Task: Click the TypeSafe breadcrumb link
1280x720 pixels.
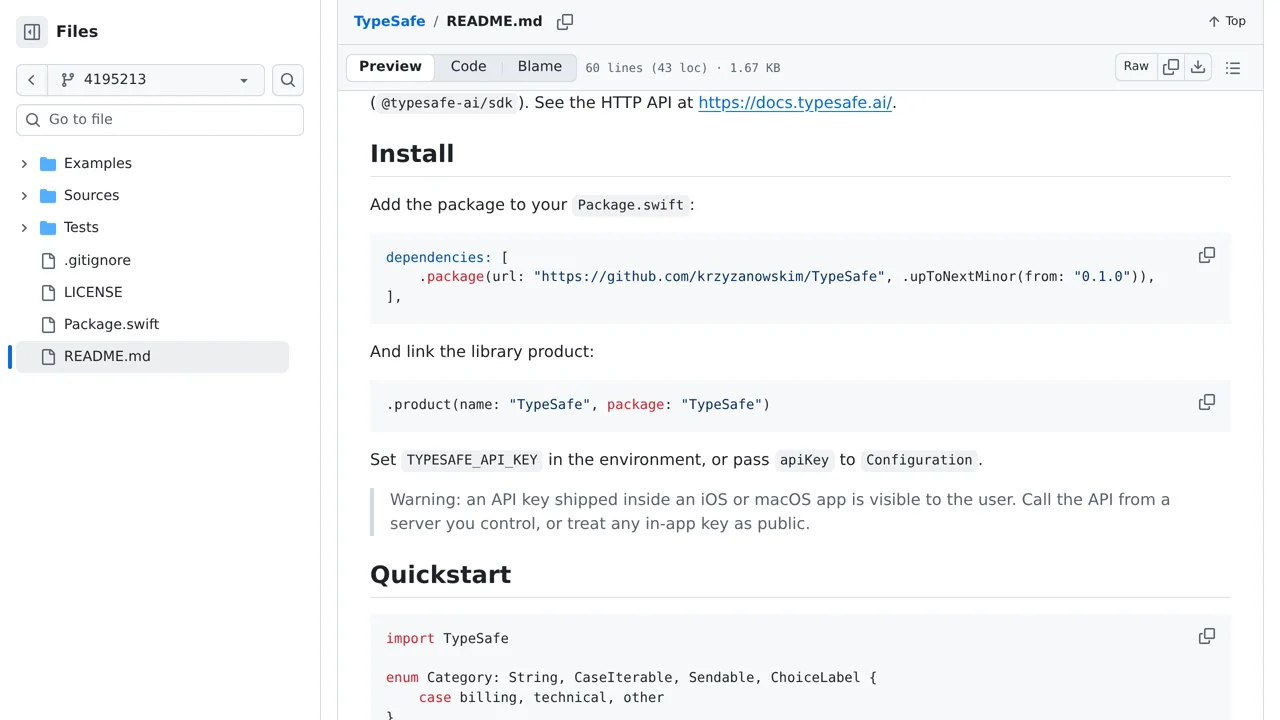Action: point(389,21)
